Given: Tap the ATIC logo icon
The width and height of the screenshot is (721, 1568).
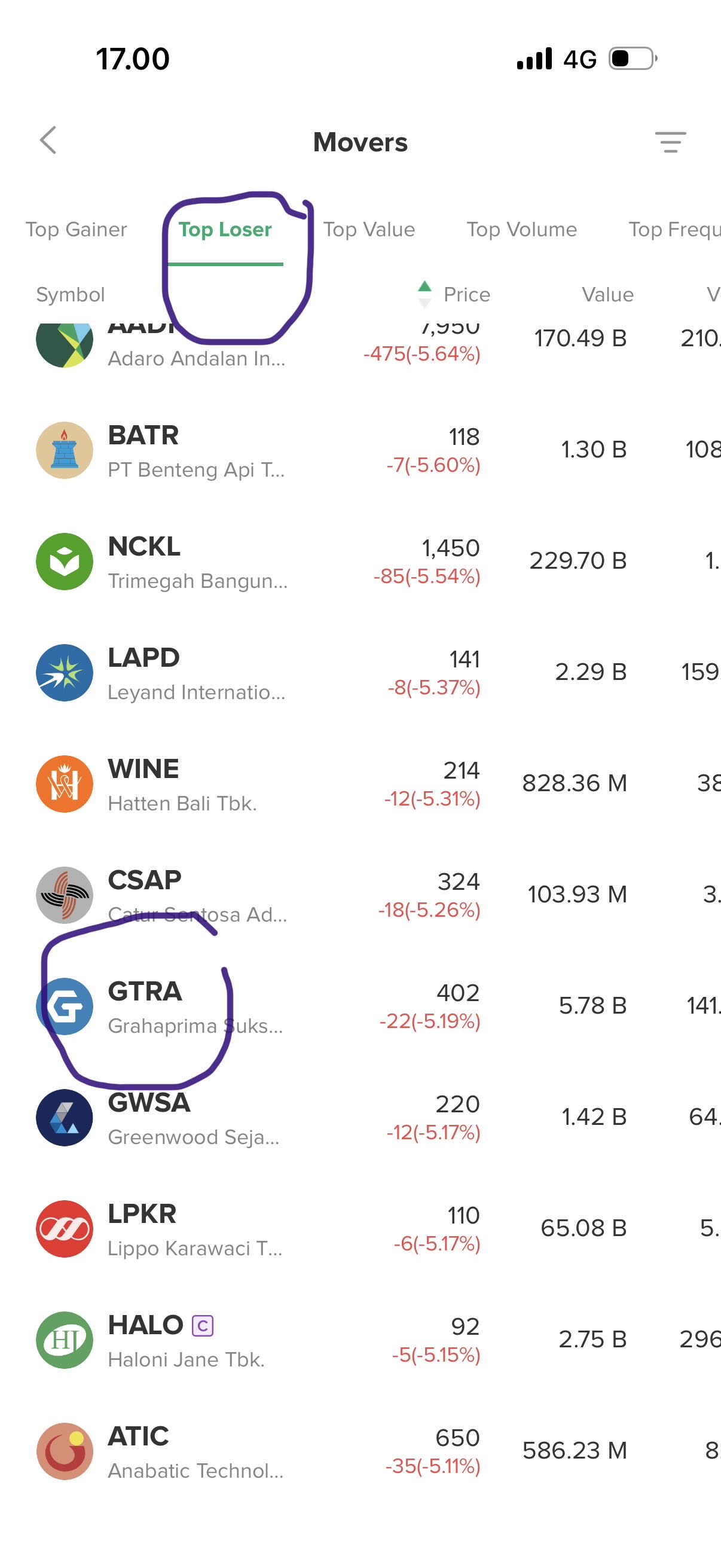Looking at the screenshot, I should [65, 1451].
